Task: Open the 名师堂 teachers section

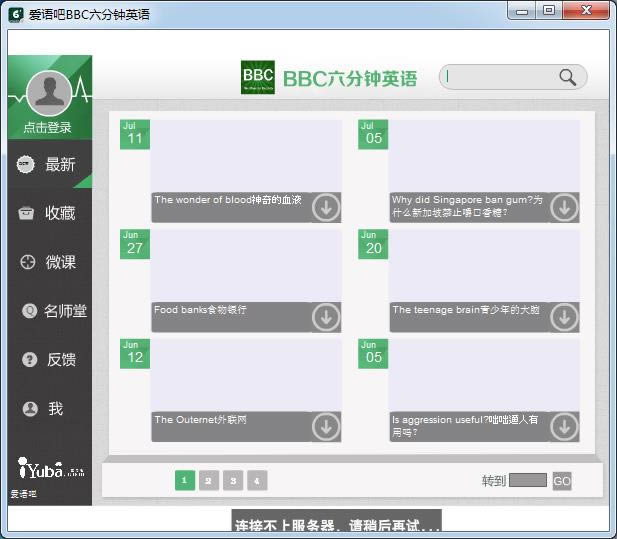Action: [x=49, y=311]
